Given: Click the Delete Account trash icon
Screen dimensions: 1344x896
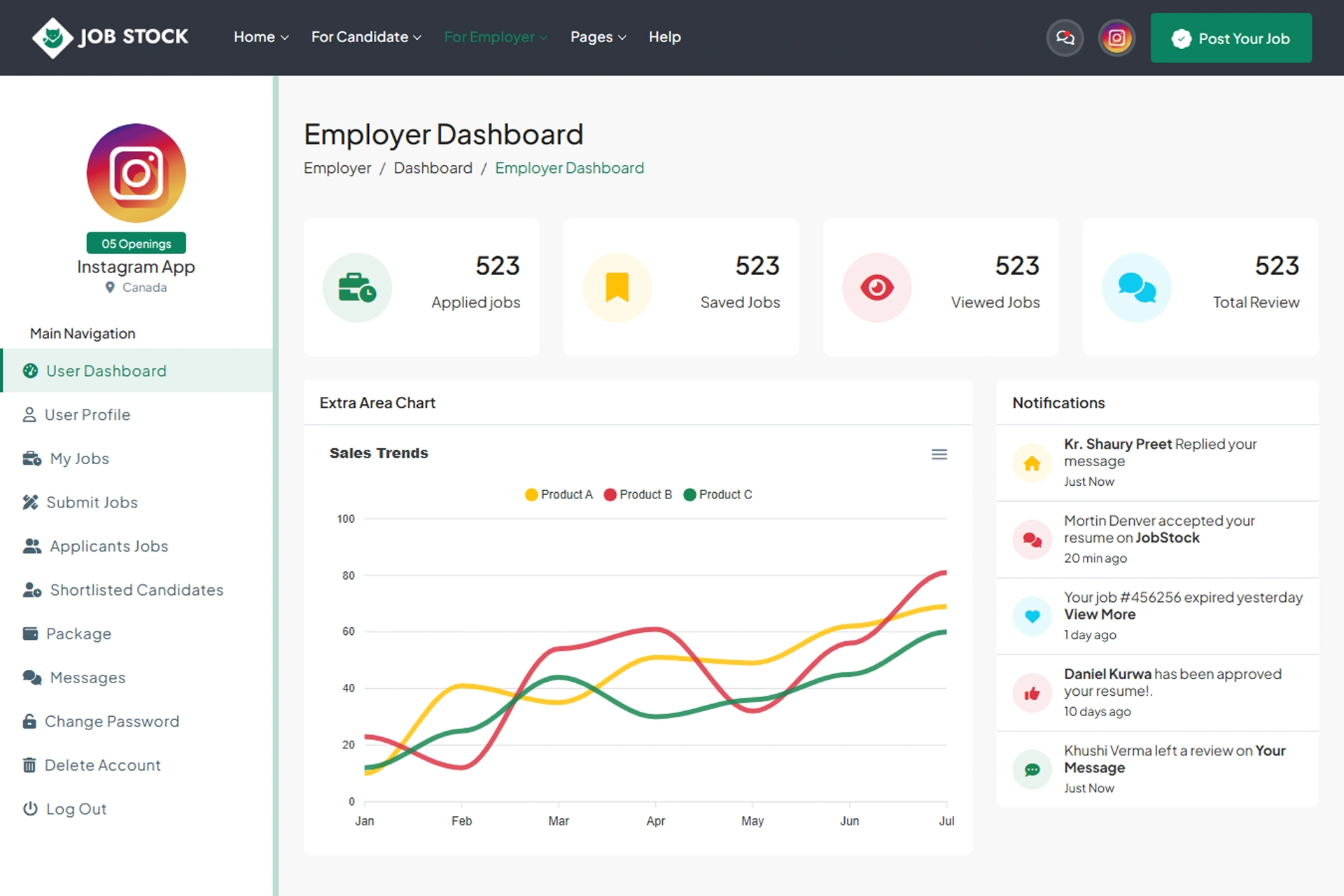Looking at the screenshot, I should point(29,765).
